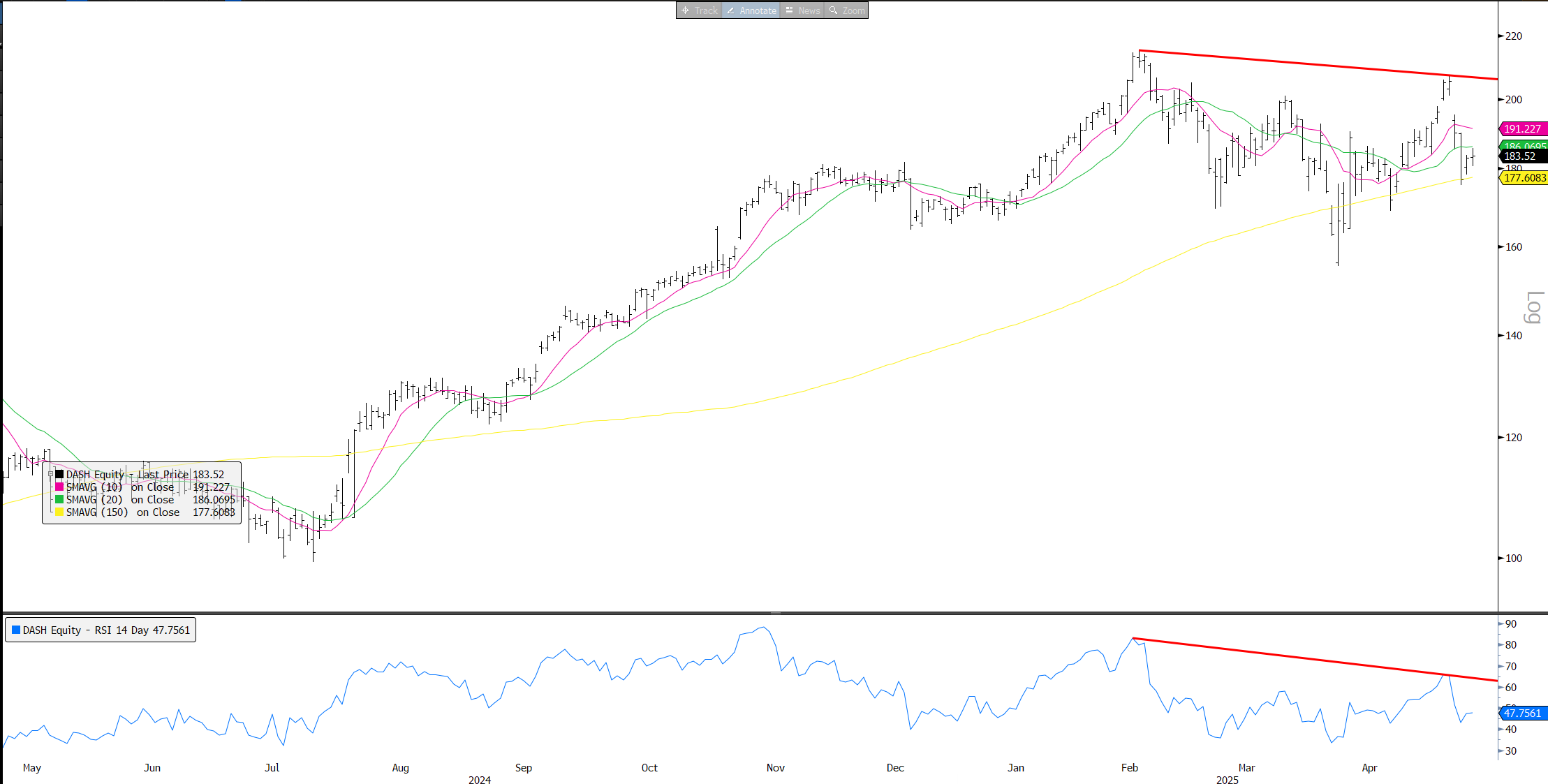Click the black 183.52 last price tag
This screenshot has width=1548, height=784.
click(1522, 156)
